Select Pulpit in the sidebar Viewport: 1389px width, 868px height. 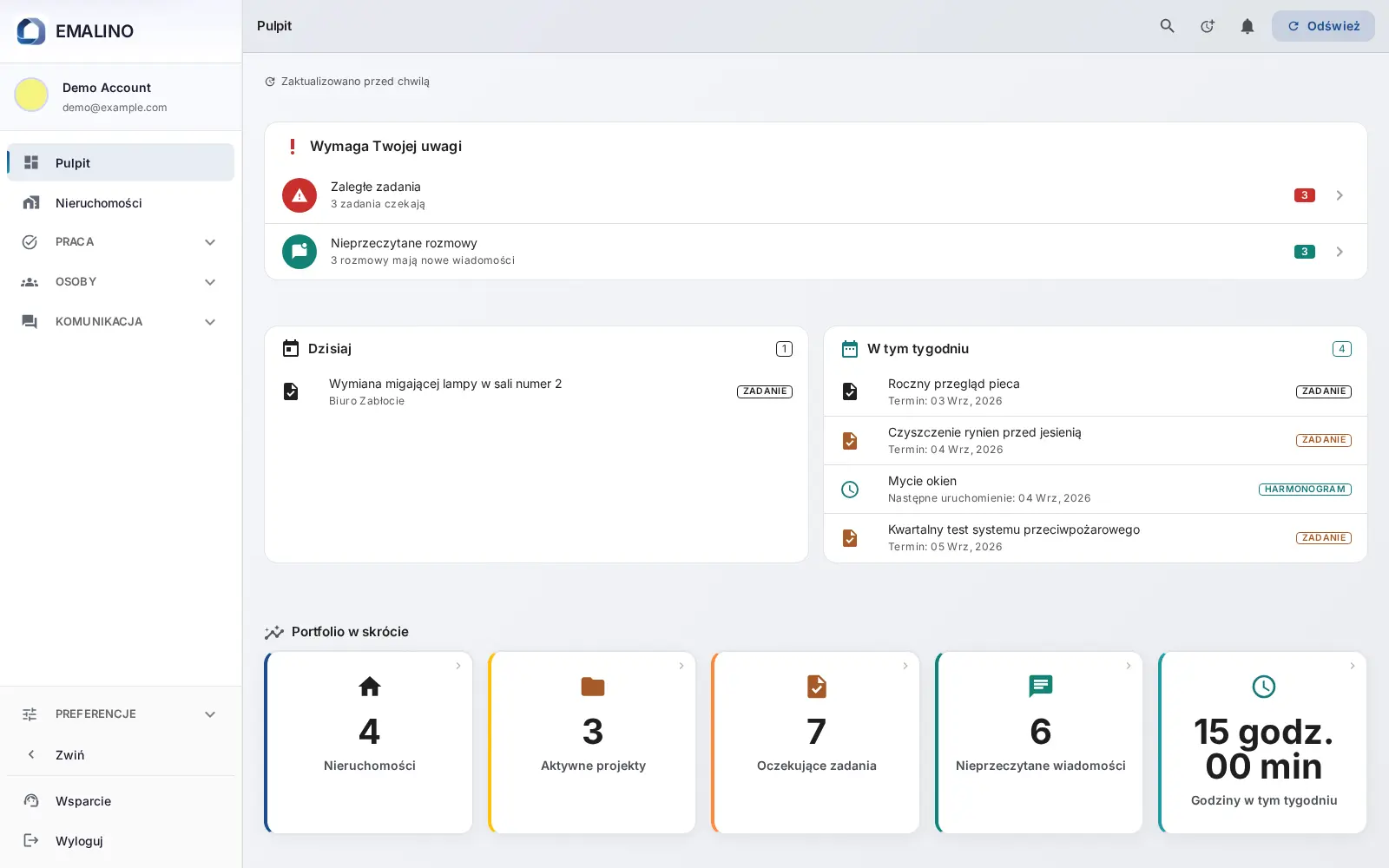click(121, 162)
